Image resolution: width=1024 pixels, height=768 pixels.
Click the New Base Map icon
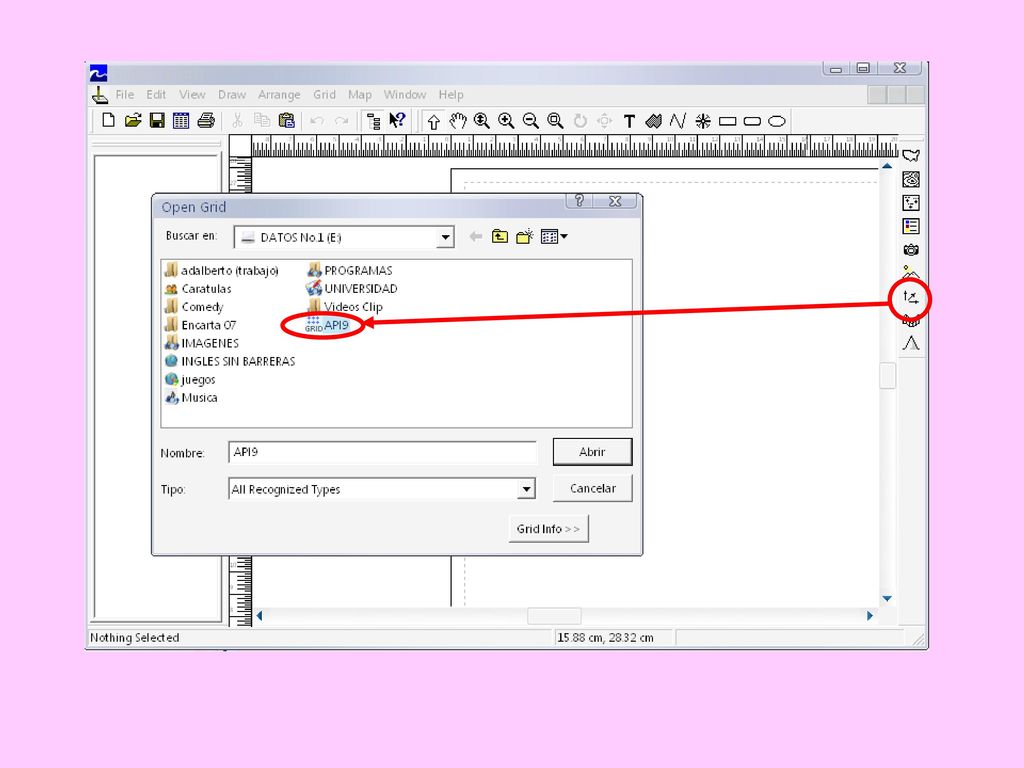(x=911, y=155)
